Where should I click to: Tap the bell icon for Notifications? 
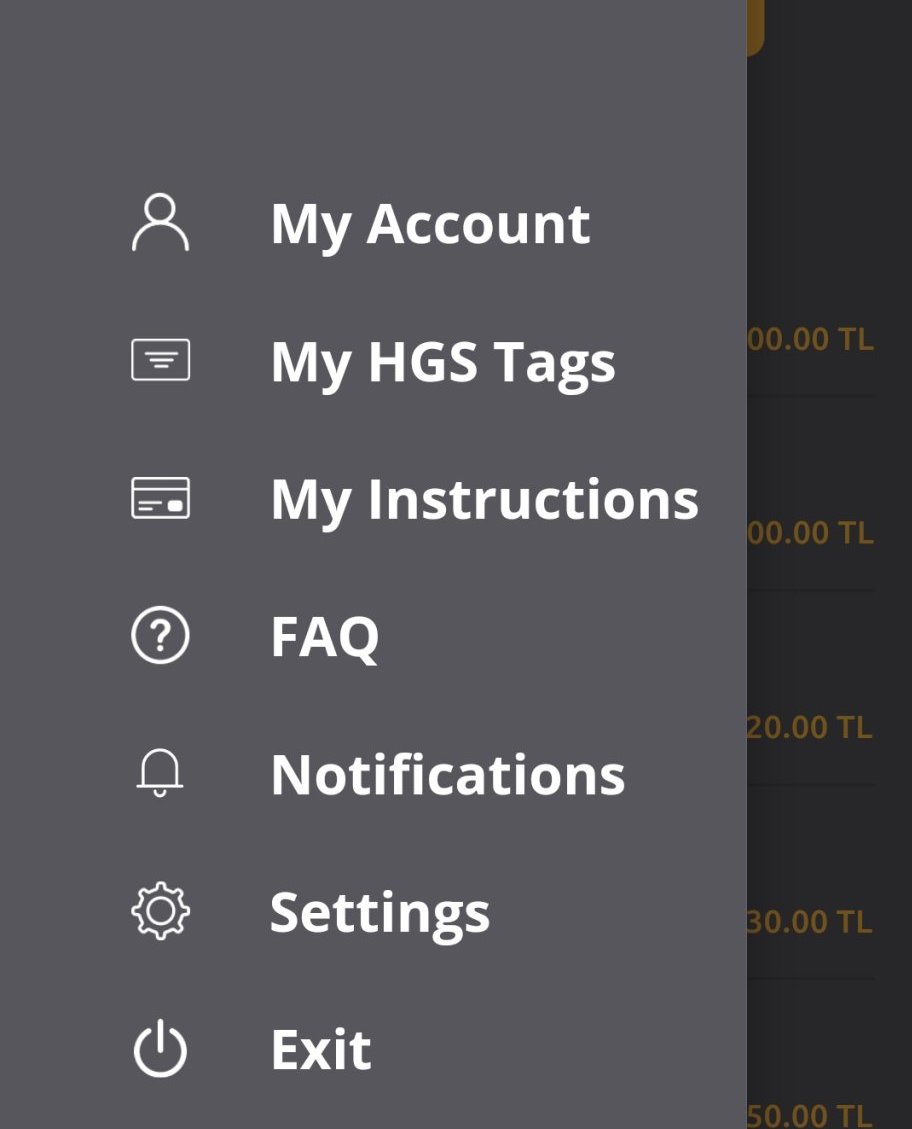(x=160, y=774)
